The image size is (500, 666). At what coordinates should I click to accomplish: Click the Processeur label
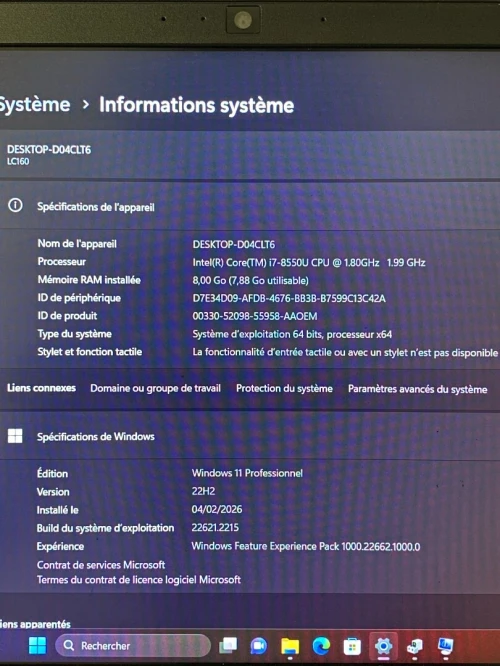tap(62, 262)
